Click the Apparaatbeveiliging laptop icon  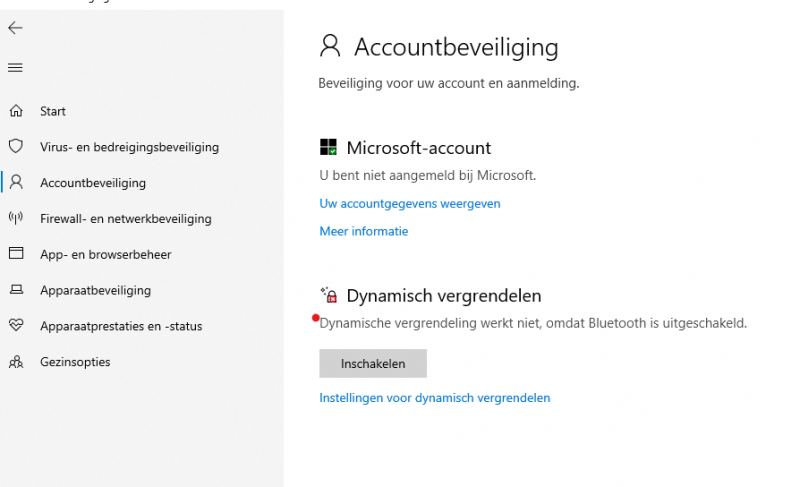[15, 290]
